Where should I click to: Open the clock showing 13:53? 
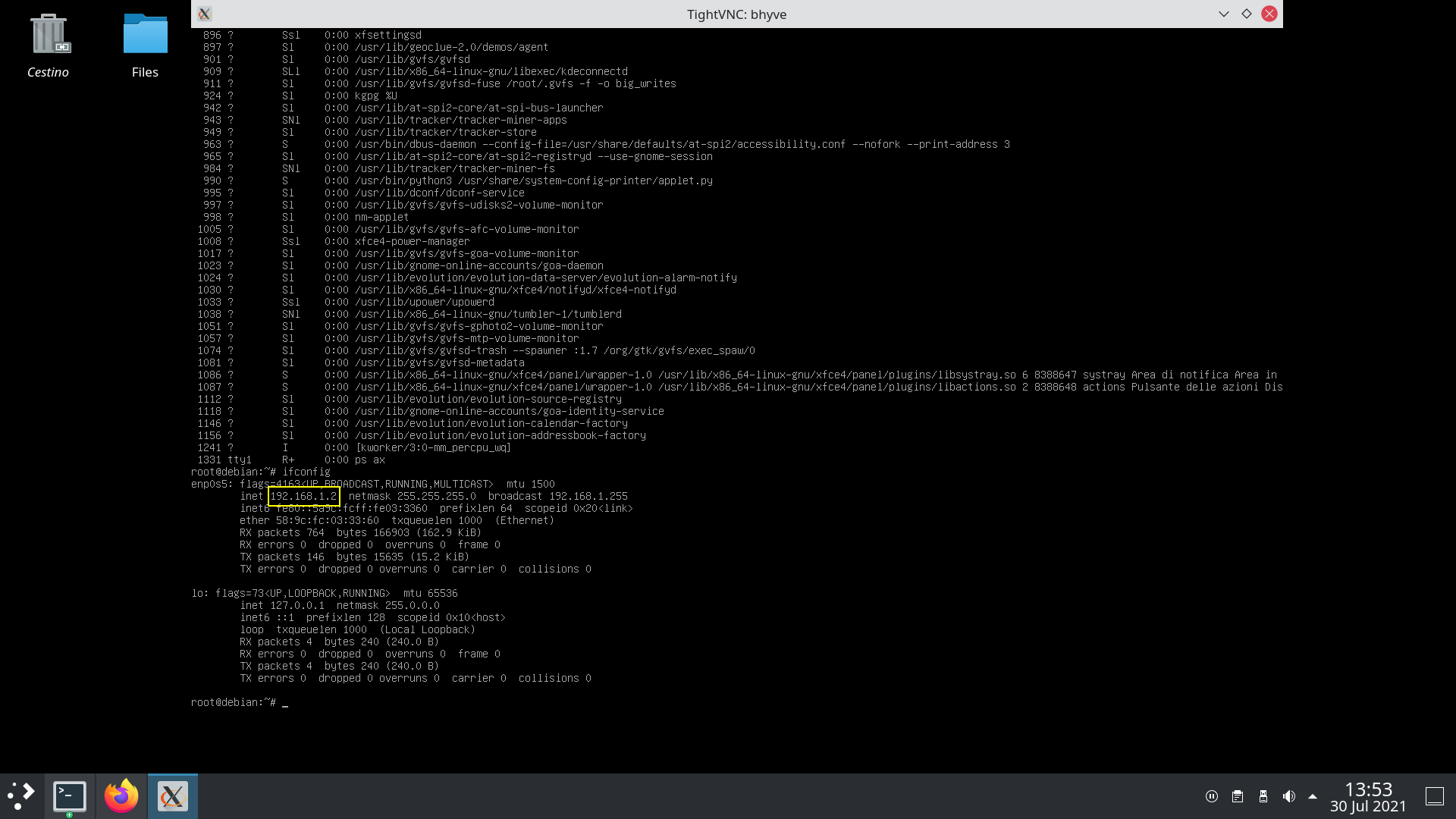coord(1368,796)
